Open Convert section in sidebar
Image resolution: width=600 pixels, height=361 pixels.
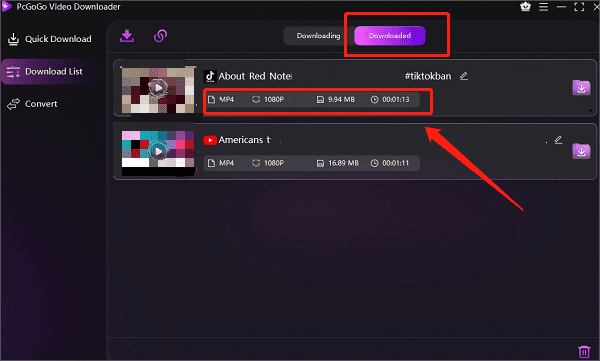pos(33,104)
